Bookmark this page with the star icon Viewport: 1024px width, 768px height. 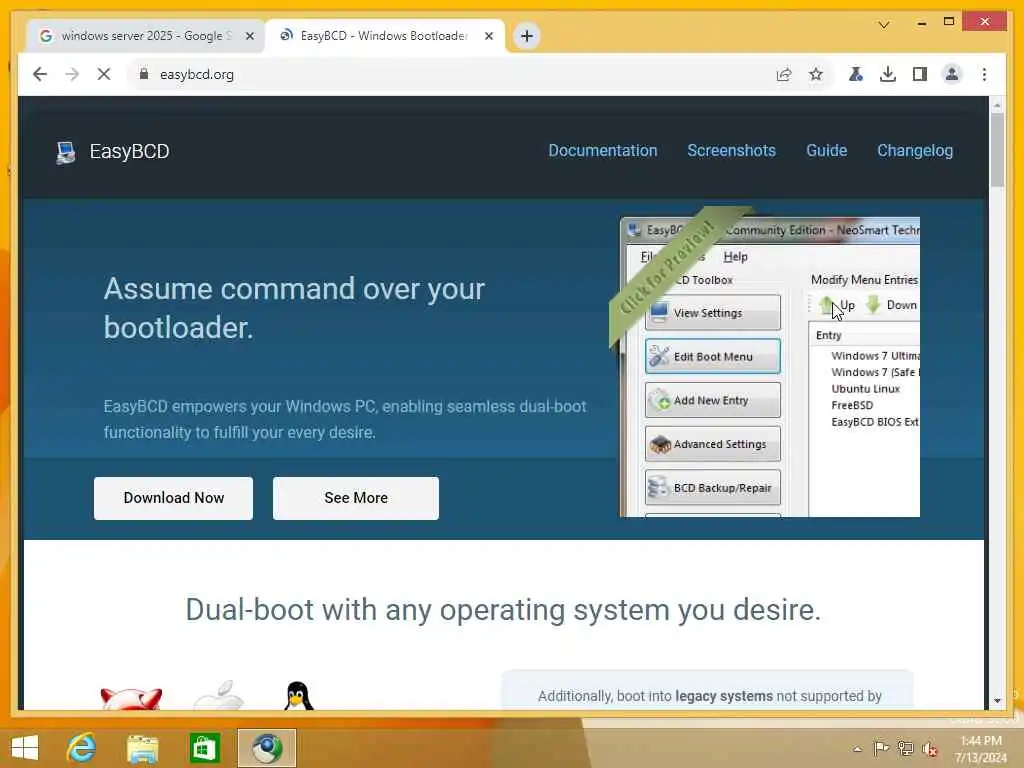click(816, 74)
